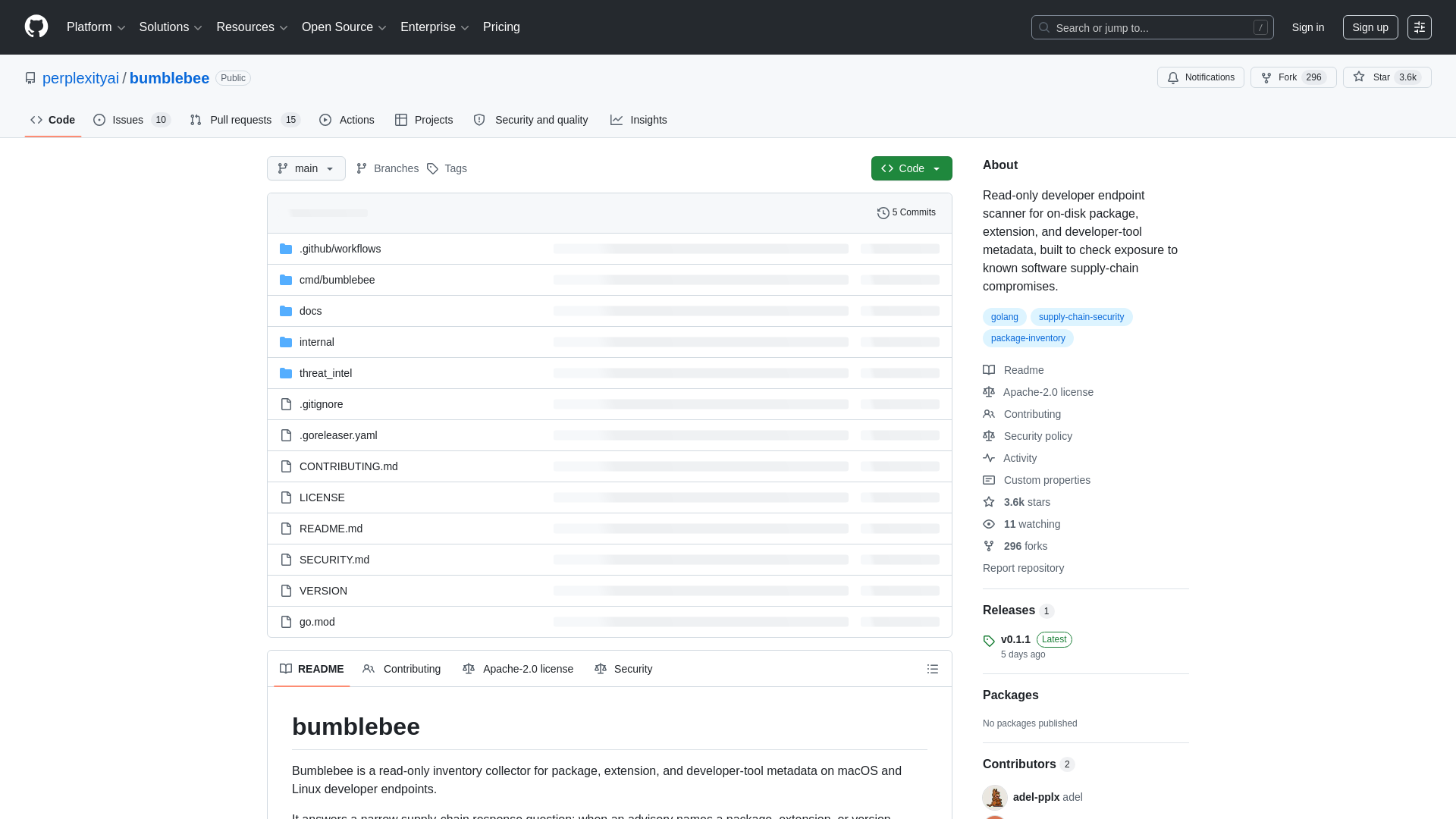Image resolution: width=1456 pixels, height=819 pixels.
Task: Click the eye icon beside 11 watching
Action: 989,524
